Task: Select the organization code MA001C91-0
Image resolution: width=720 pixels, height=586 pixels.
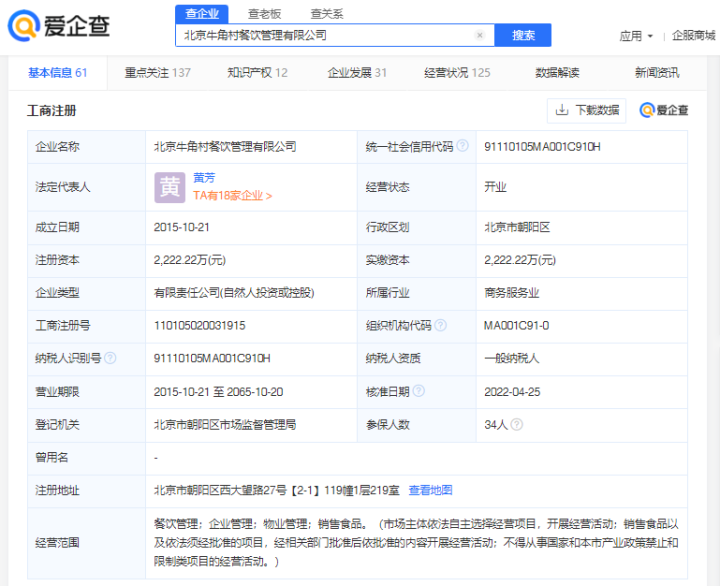Action: pyautogui.click(x=516, y=325)
